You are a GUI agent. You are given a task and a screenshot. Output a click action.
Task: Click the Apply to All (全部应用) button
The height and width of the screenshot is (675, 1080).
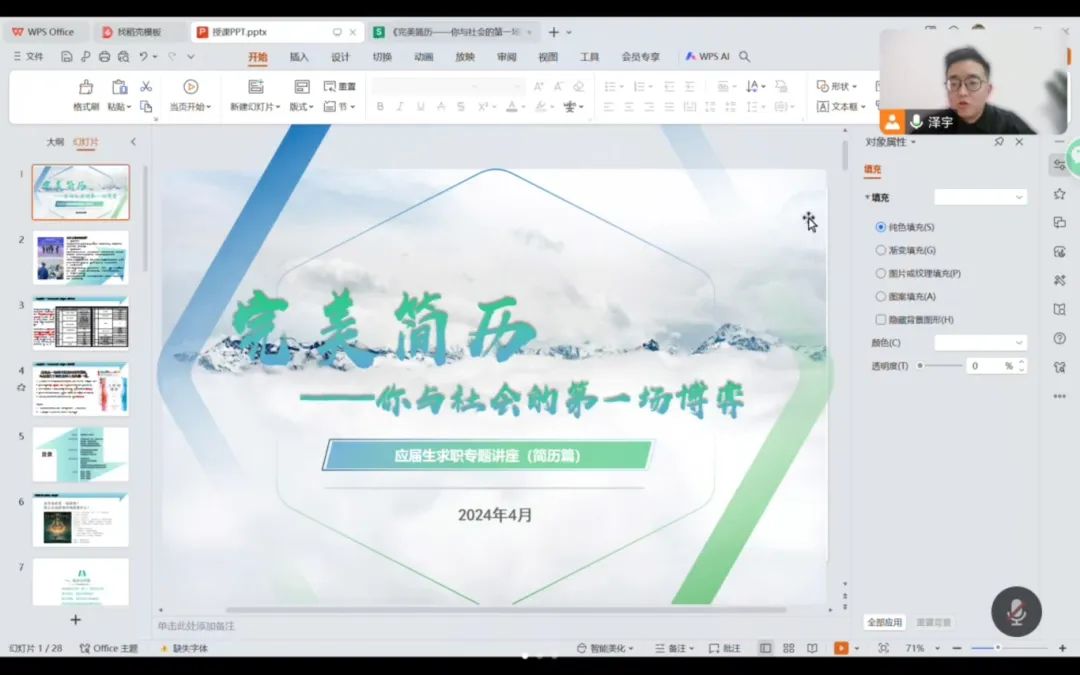(x=884, y=622)
